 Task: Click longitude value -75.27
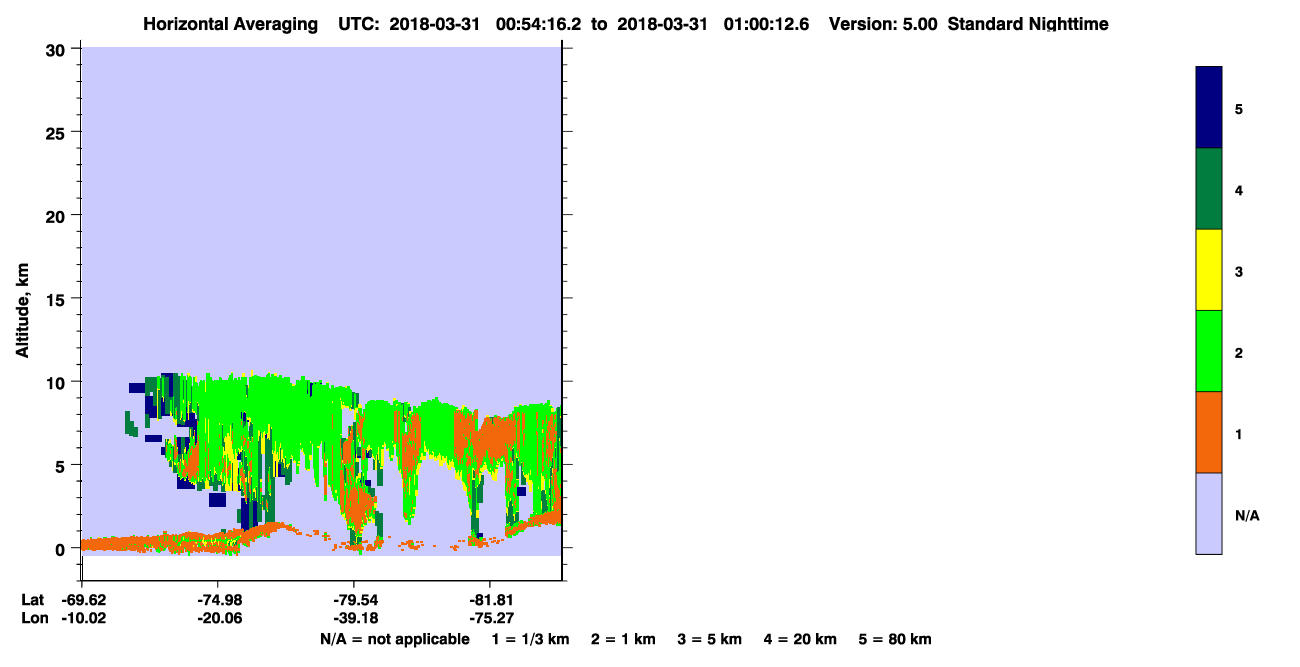pos(490,618)
